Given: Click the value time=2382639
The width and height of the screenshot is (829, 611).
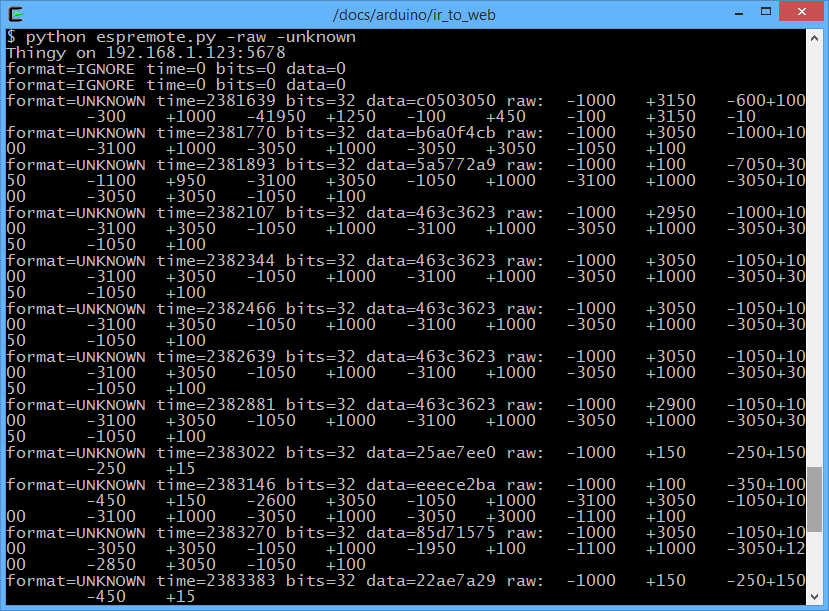Looking at the screenshot, I should tap(216, 357).
